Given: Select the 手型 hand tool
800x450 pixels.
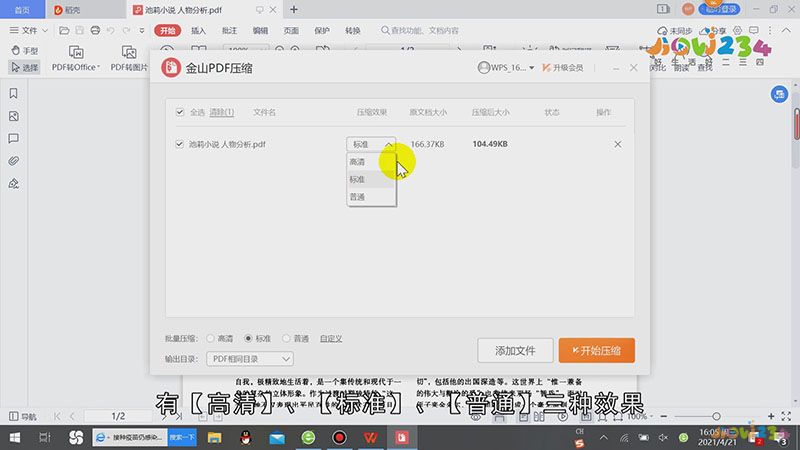Looking at the screenshot, I should coord(24,51).
